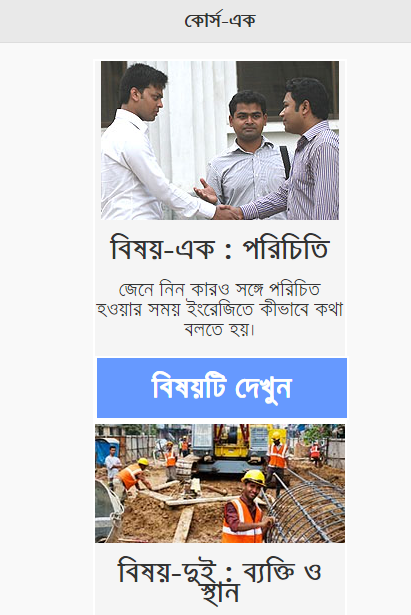Click the man in the white t-shirt at the construction site
Screen dimensions: 411x615
coord(113,466)
